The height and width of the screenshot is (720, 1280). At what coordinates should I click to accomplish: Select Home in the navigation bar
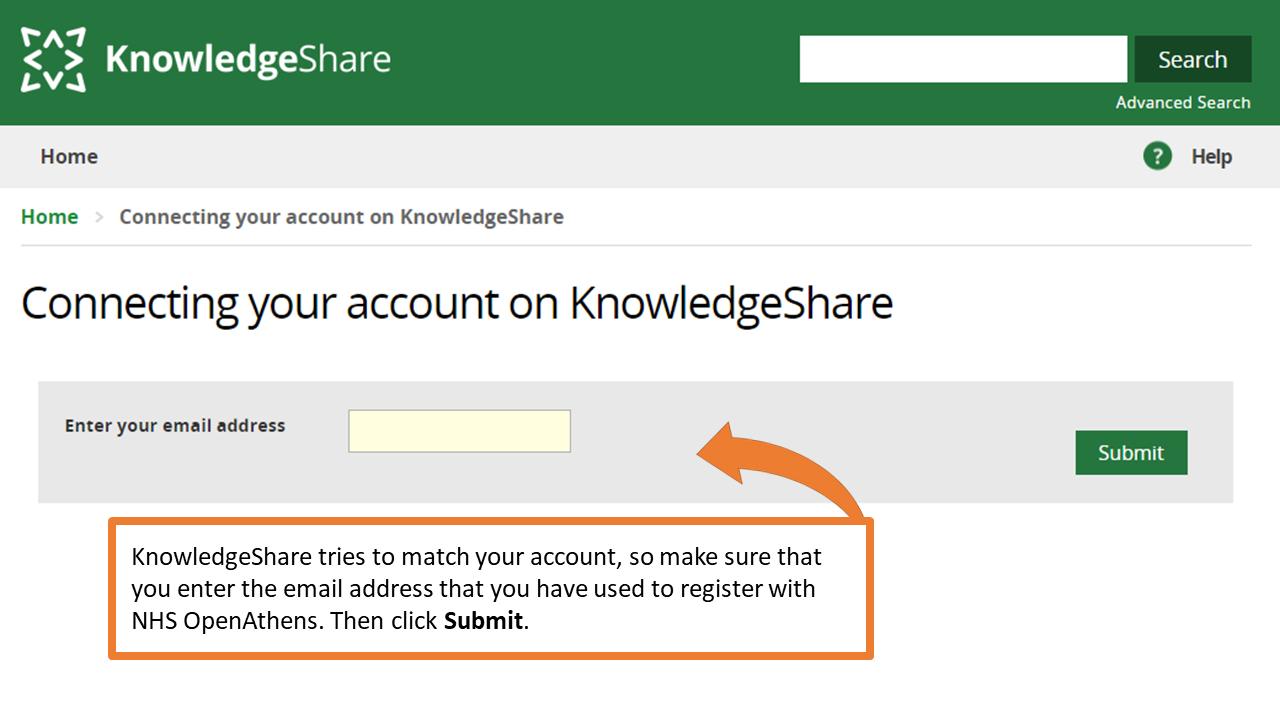tap(69, 156)
